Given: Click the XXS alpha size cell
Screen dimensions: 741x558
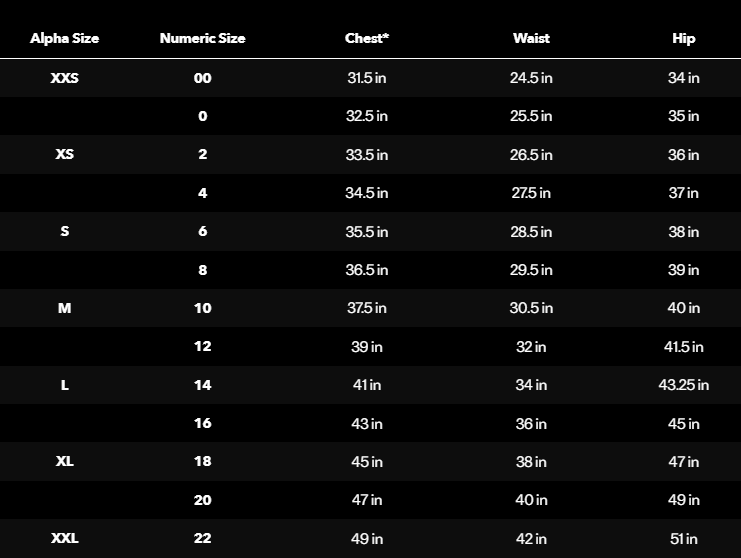Looking at the screenshot, I should (65, 78).
